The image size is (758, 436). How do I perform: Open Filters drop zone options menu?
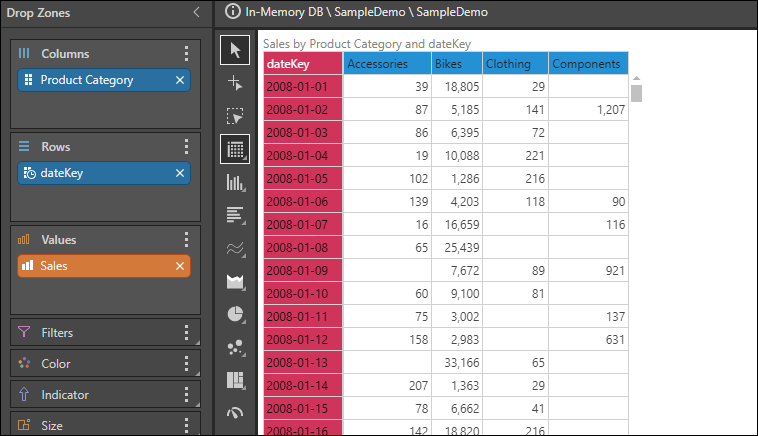[186, 333]
